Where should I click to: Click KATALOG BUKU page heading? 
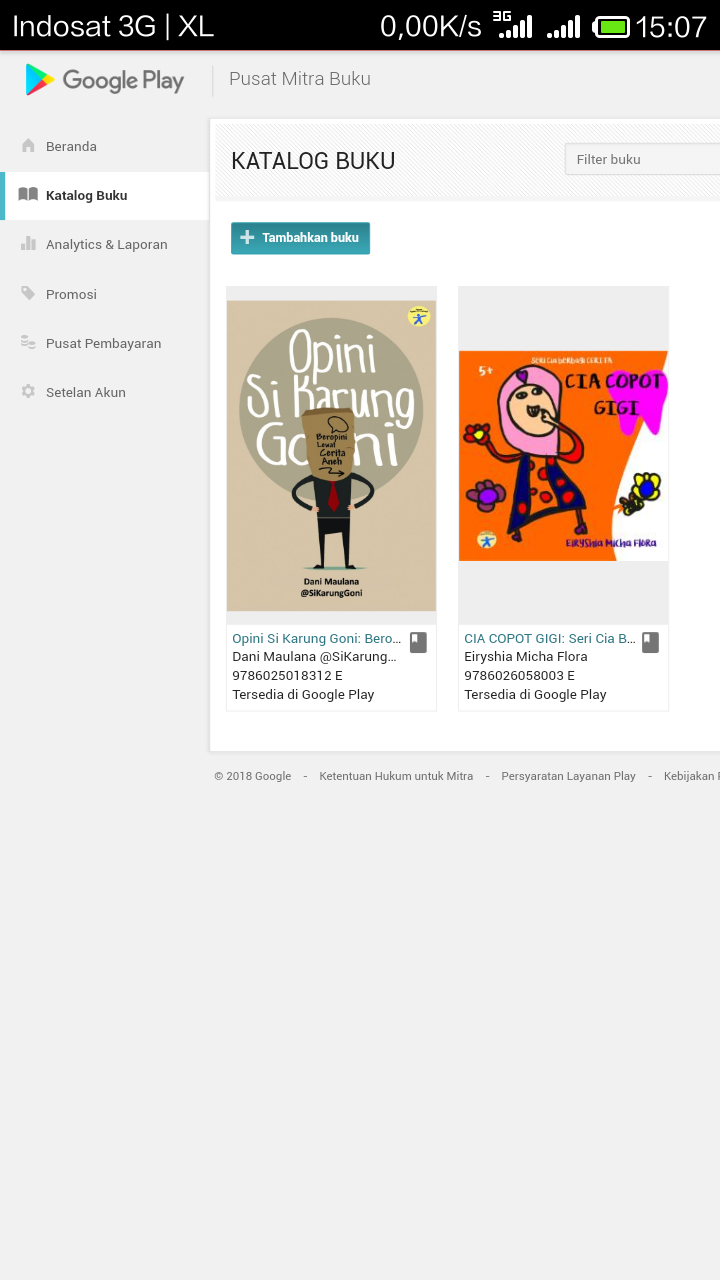coord(313,161)
